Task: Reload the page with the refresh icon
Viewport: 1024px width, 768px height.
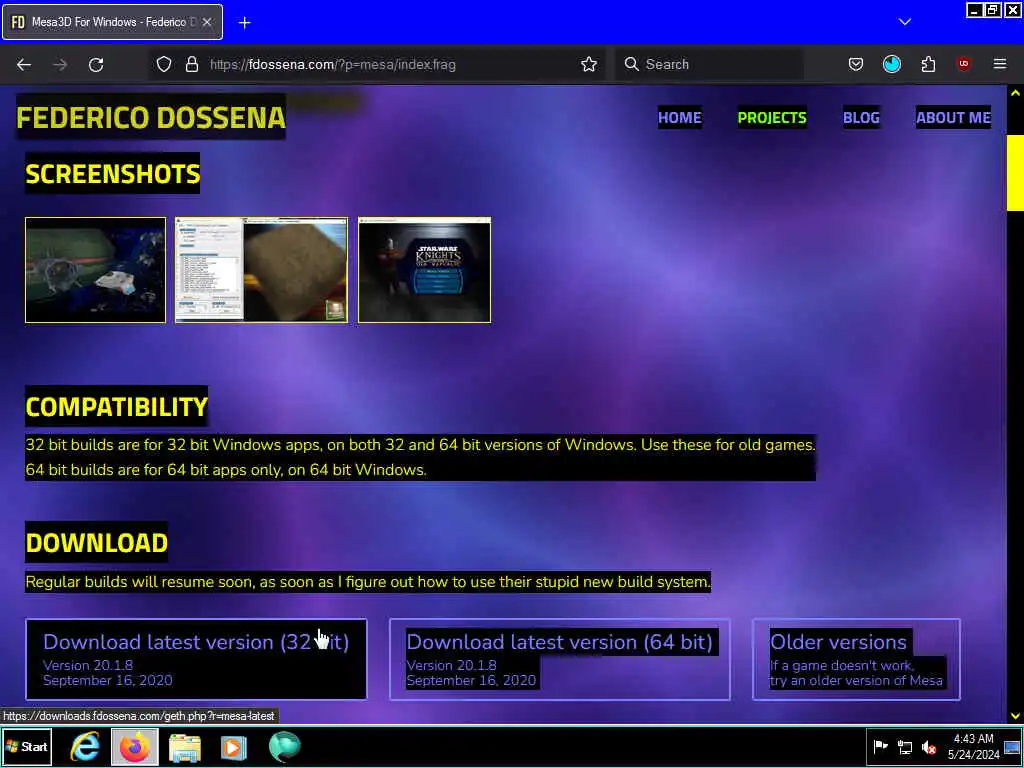Action: [96, 64]
